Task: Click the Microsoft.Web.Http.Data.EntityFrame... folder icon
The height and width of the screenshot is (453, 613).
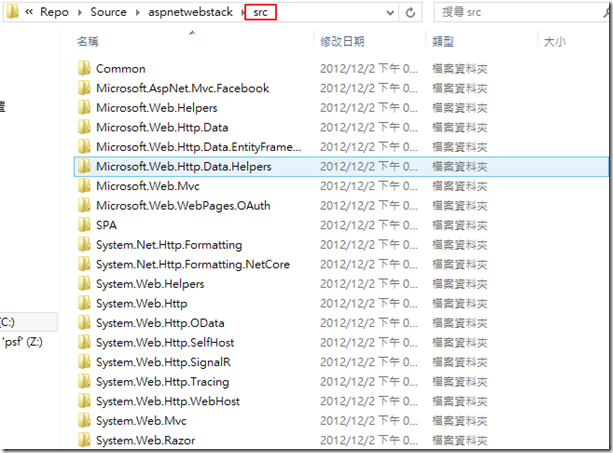Action: point(84,147)
